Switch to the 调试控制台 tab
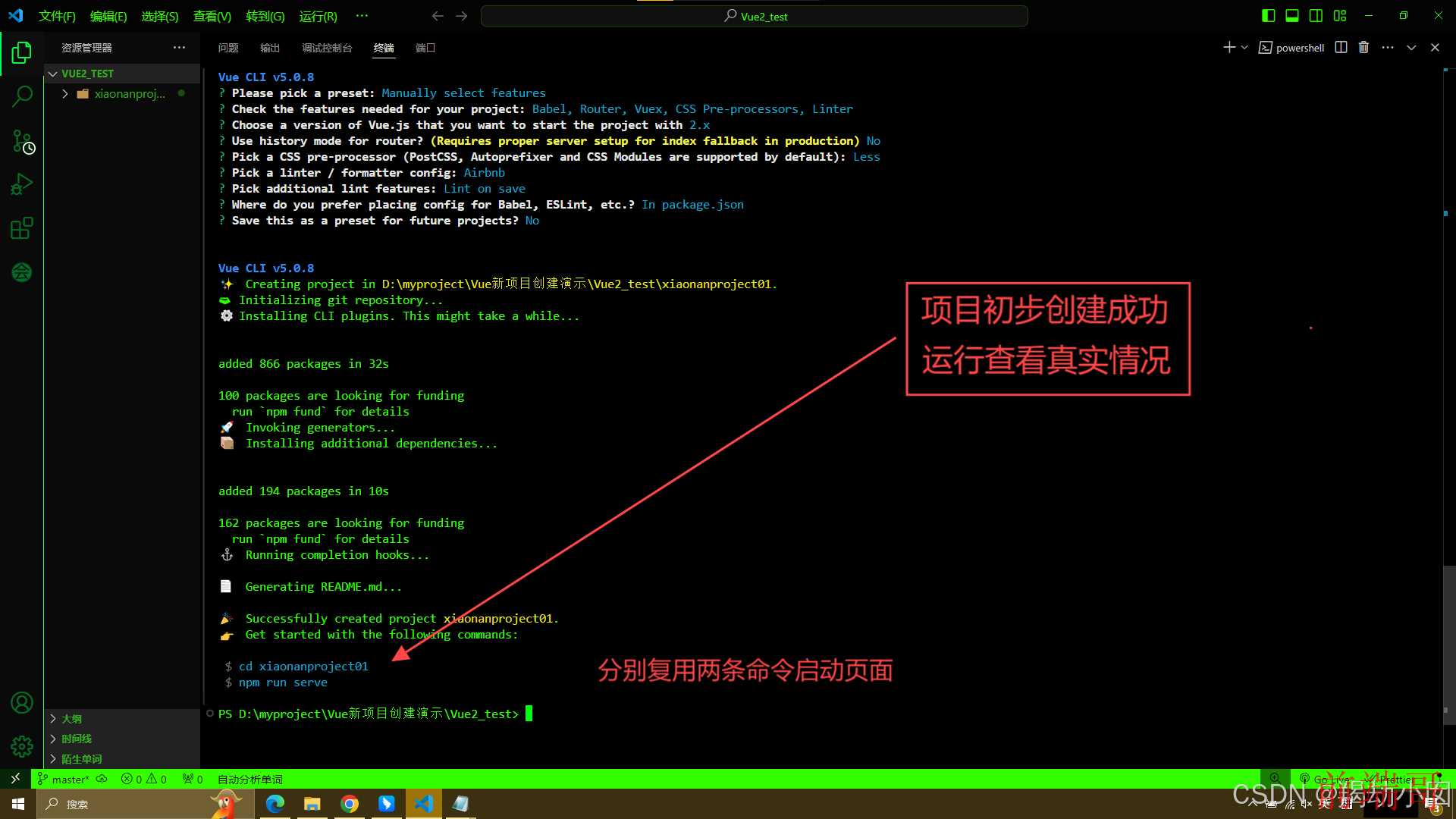The image size is (1456, 819). pos(327,48)
